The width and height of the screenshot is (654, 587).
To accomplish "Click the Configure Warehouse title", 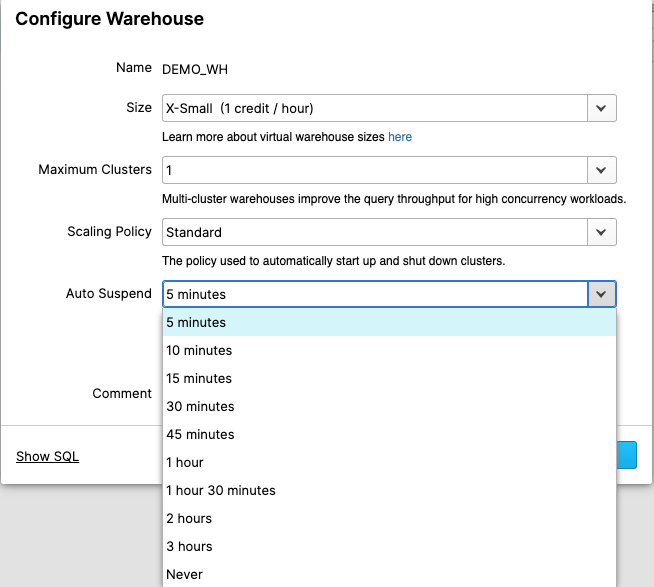I will [109, 19].
